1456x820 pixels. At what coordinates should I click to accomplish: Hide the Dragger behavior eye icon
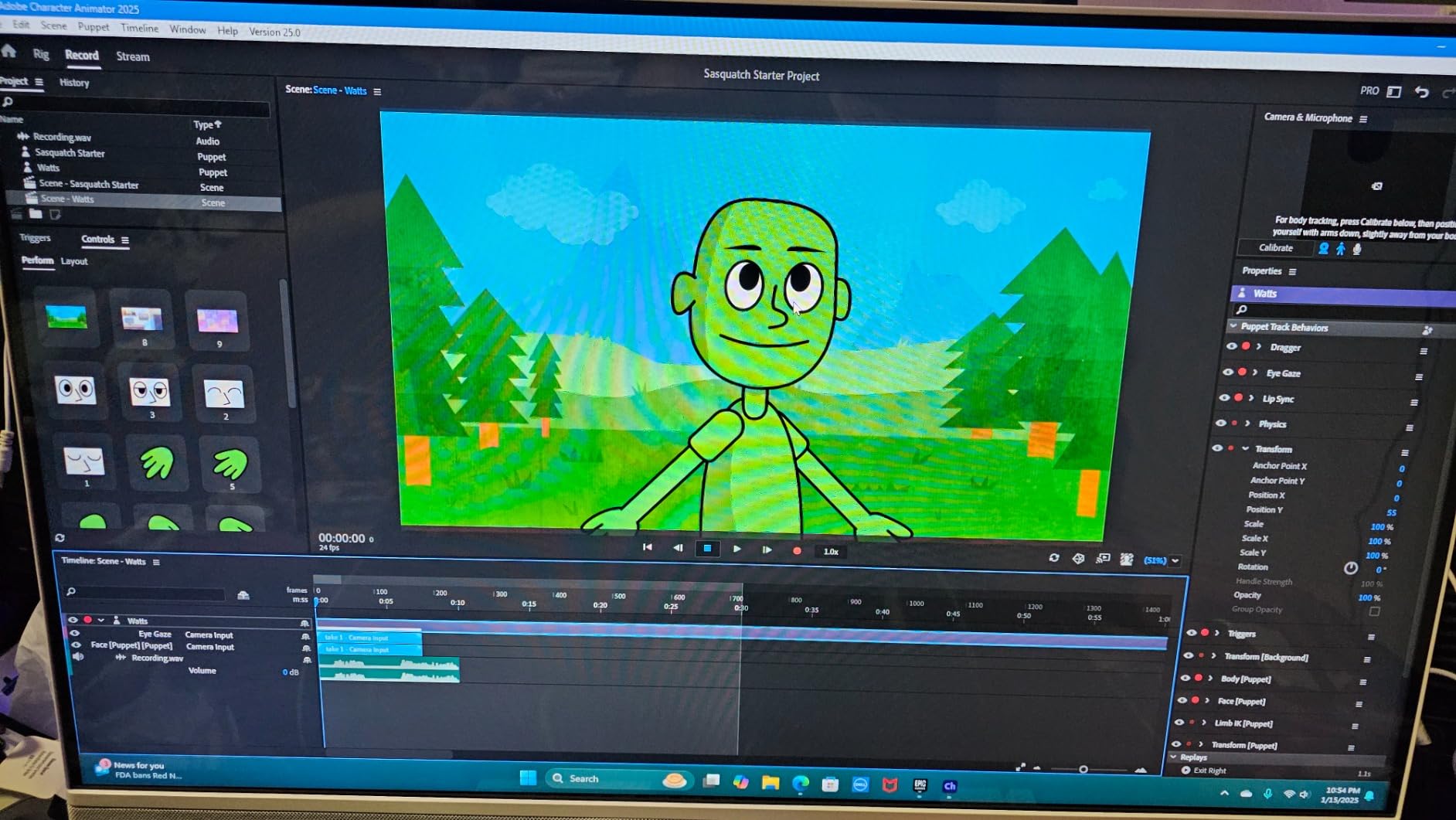coord(1231,346)
